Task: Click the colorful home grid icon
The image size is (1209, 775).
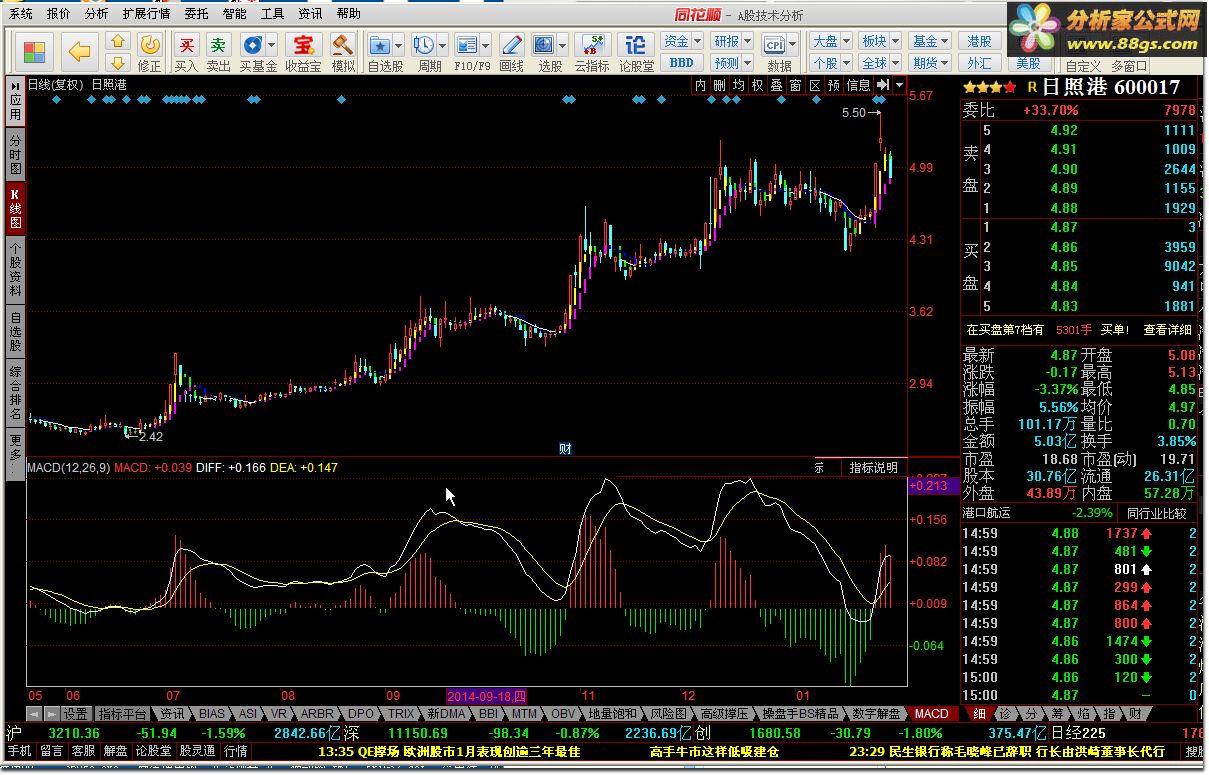Action: [35, 51]
